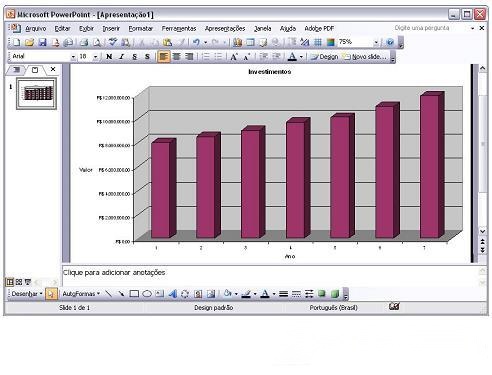Screen dimensions: 492x375
Task: Open print preview
Action: [97, 42]
